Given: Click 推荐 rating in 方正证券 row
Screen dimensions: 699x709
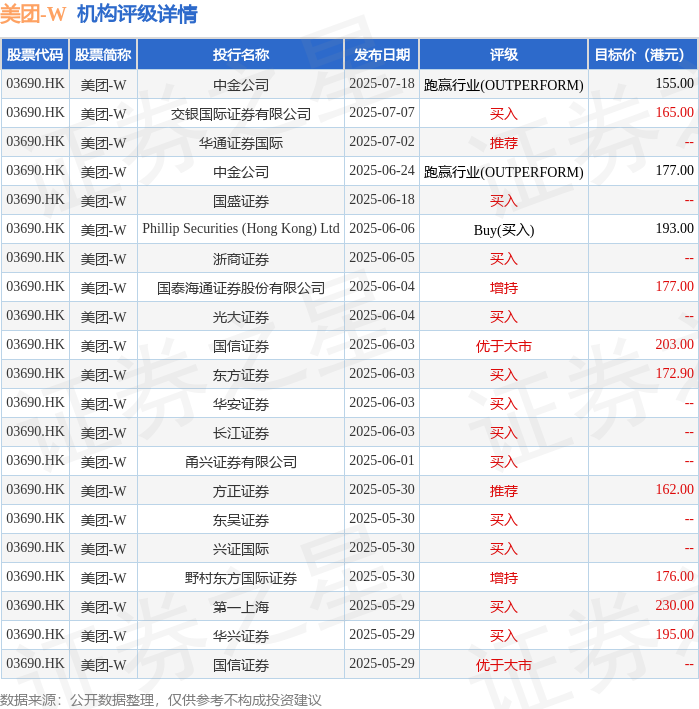Looking at the screenshot, I should click(x=504, y=491).
